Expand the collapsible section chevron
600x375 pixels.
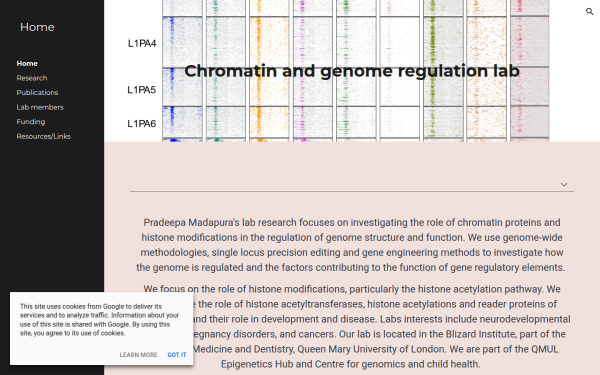pyautogui.click(x=564, y=184)
